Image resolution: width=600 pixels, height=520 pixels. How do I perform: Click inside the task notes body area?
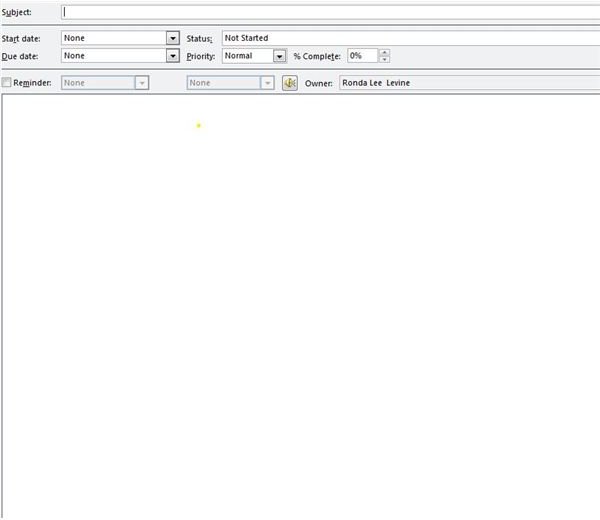point(301,306)
